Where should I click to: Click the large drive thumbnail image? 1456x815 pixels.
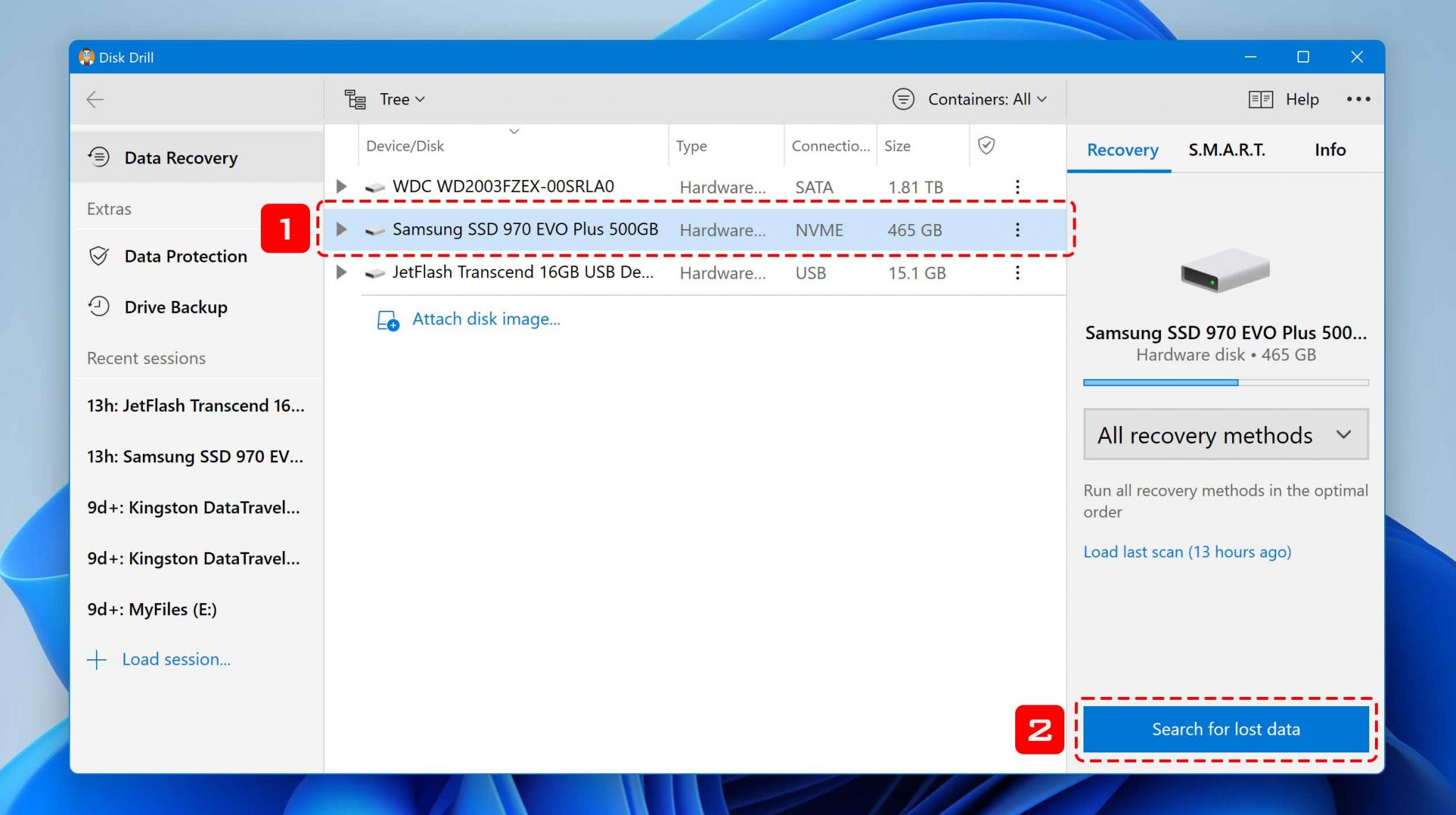click(1225, 271)
